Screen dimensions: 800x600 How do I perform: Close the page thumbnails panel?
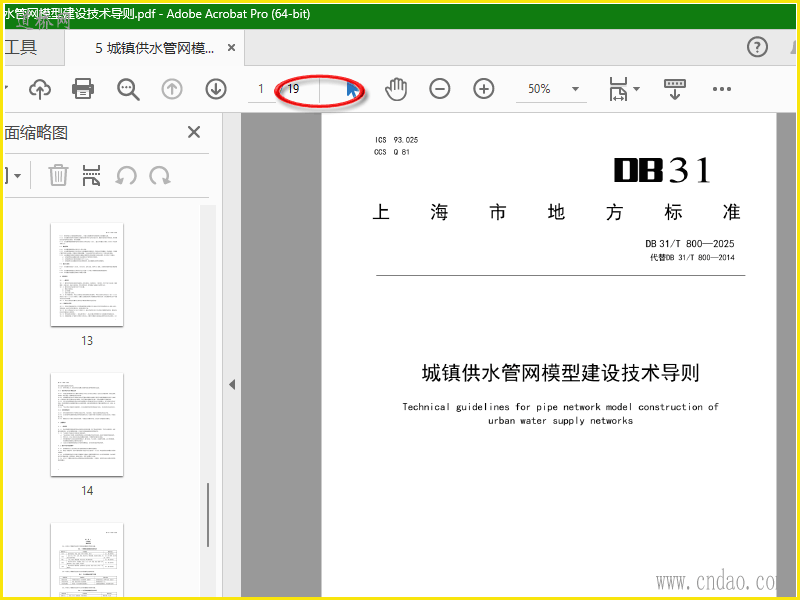tap(194, 132)
